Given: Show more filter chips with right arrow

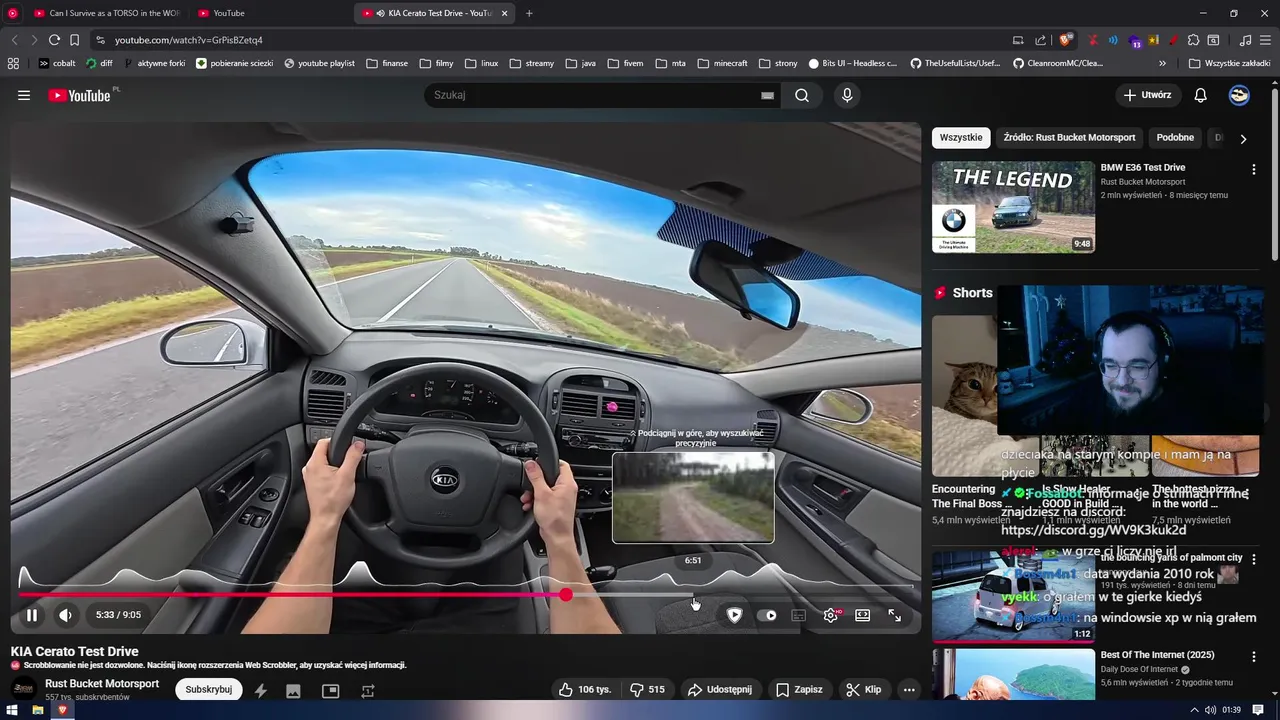Looking at the screenshot, I should click(x=1243, y=139).
